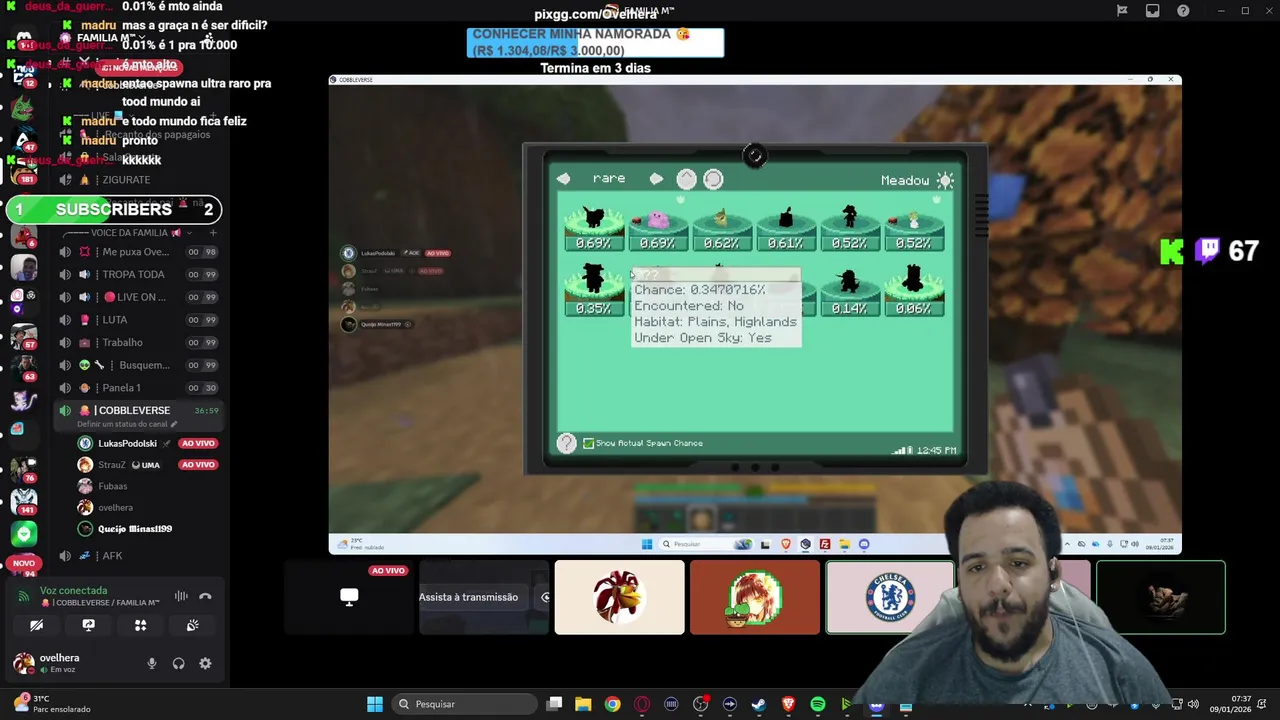Screen dimensions: 1280x720
Task: Select the 0.06% spawn entry
Action: click(x=913, y=292)
